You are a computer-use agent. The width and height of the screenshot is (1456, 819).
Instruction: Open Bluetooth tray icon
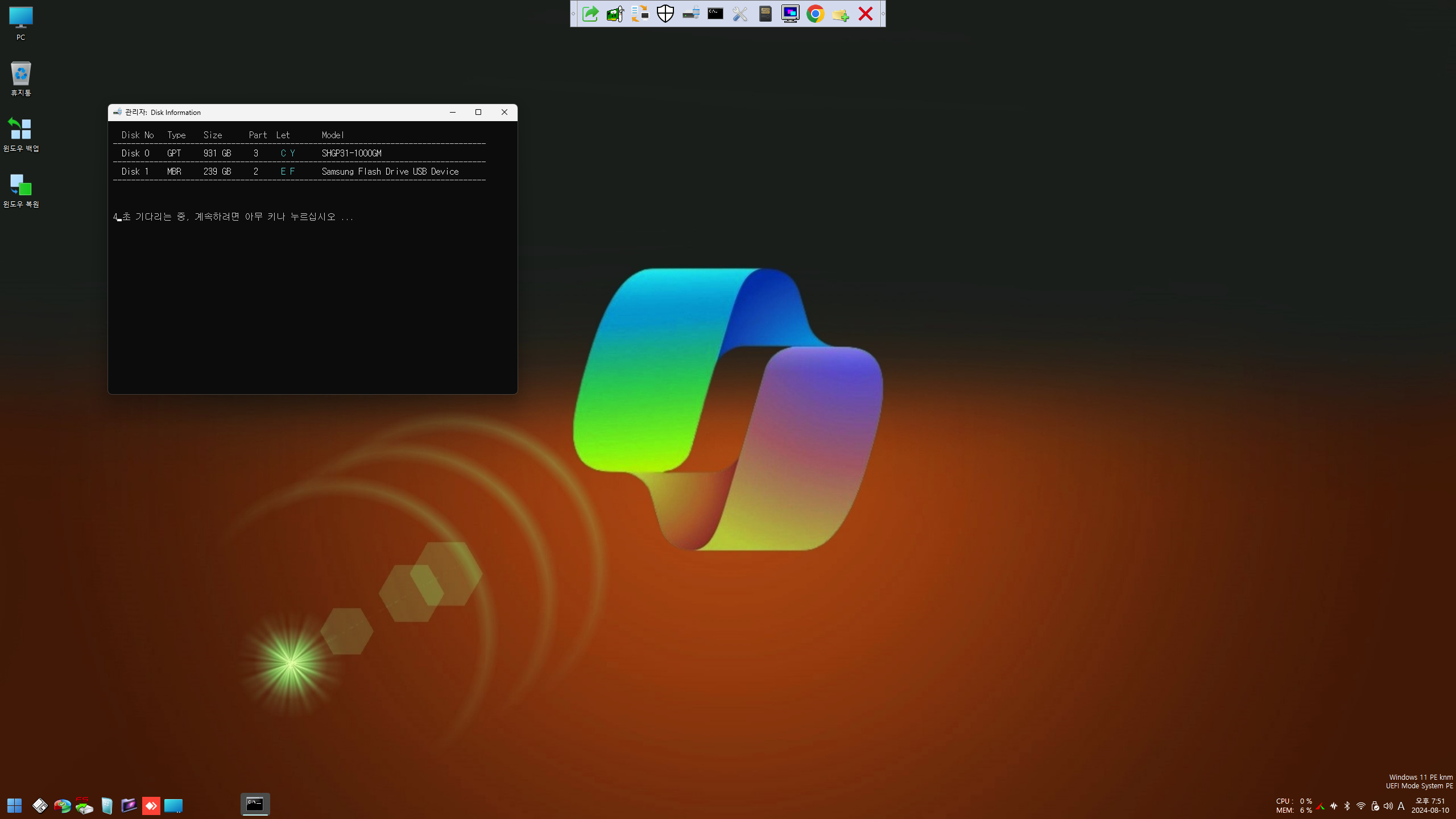tap(1347, 806)
